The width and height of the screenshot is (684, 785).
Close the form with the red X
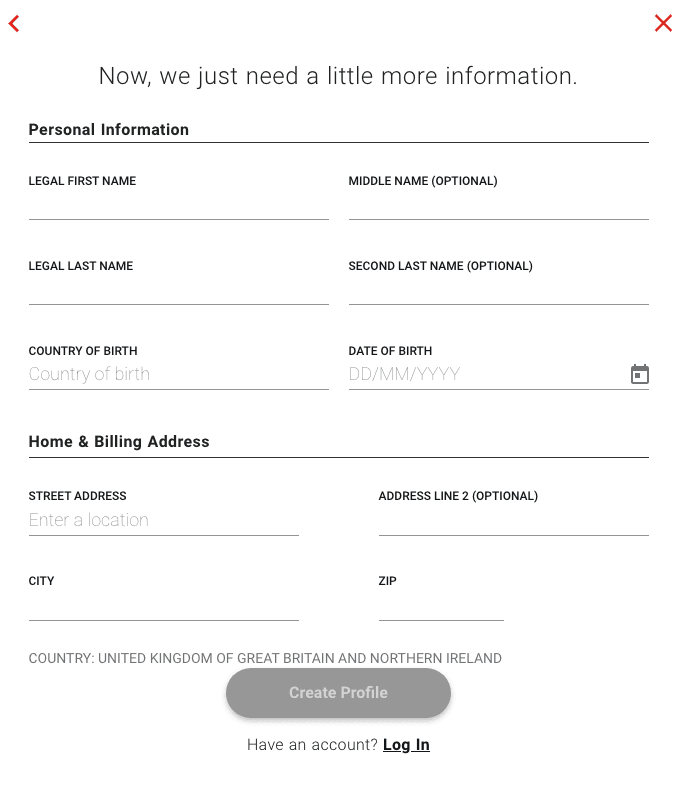[663, 23]
